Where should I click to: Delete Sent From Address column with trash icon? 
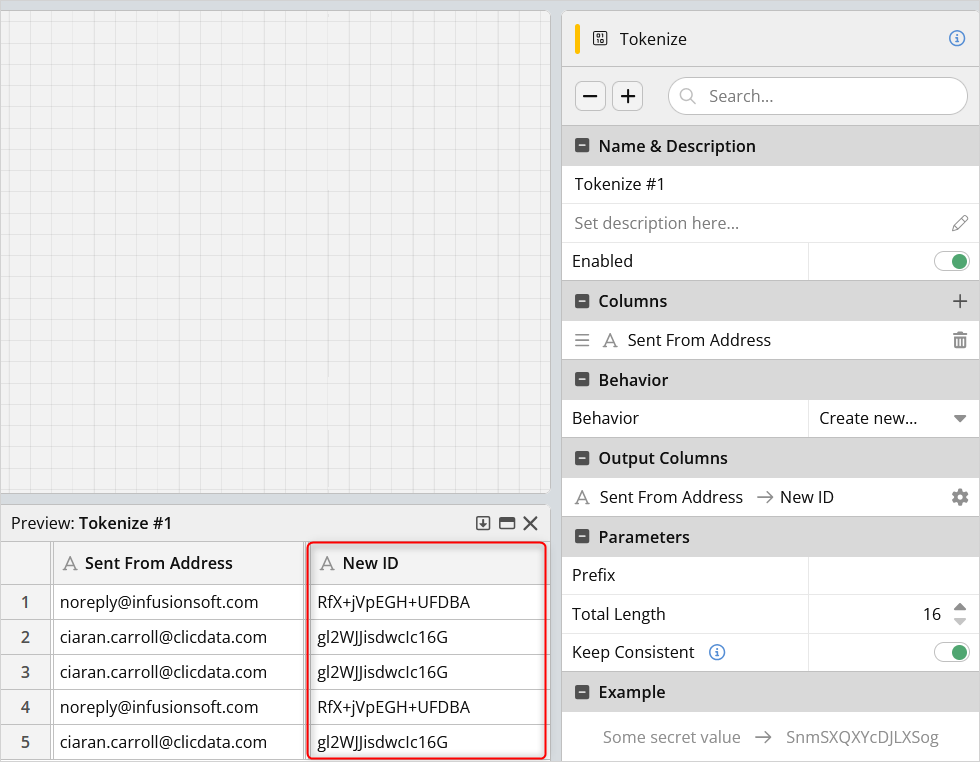[x=960, y=340]
